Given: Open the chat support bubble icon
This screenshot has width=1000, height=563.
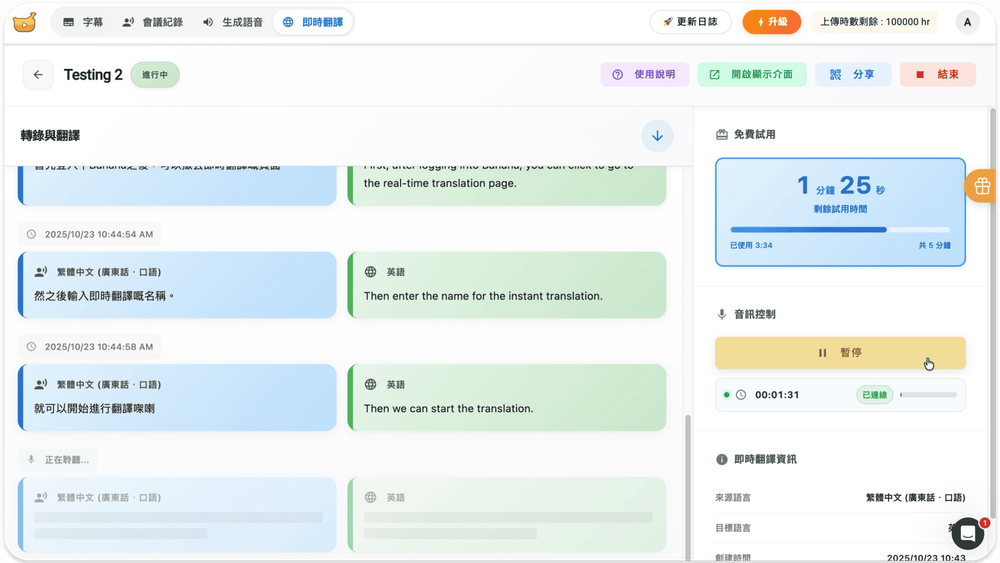Looking at the screenshot, I should (x=967, y=534).
